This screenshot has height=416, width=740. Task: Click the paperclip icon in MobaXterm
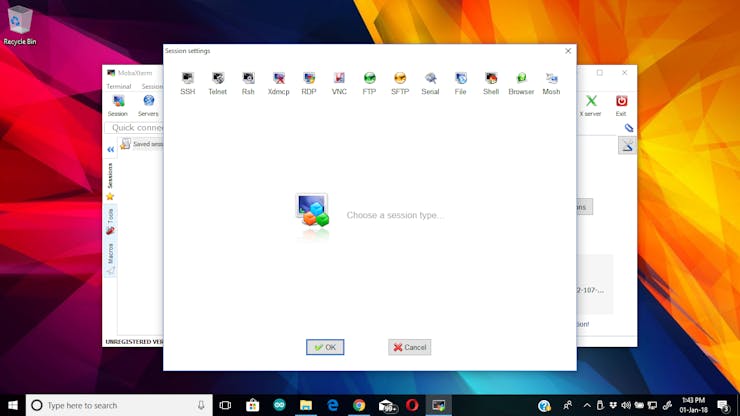629,127
